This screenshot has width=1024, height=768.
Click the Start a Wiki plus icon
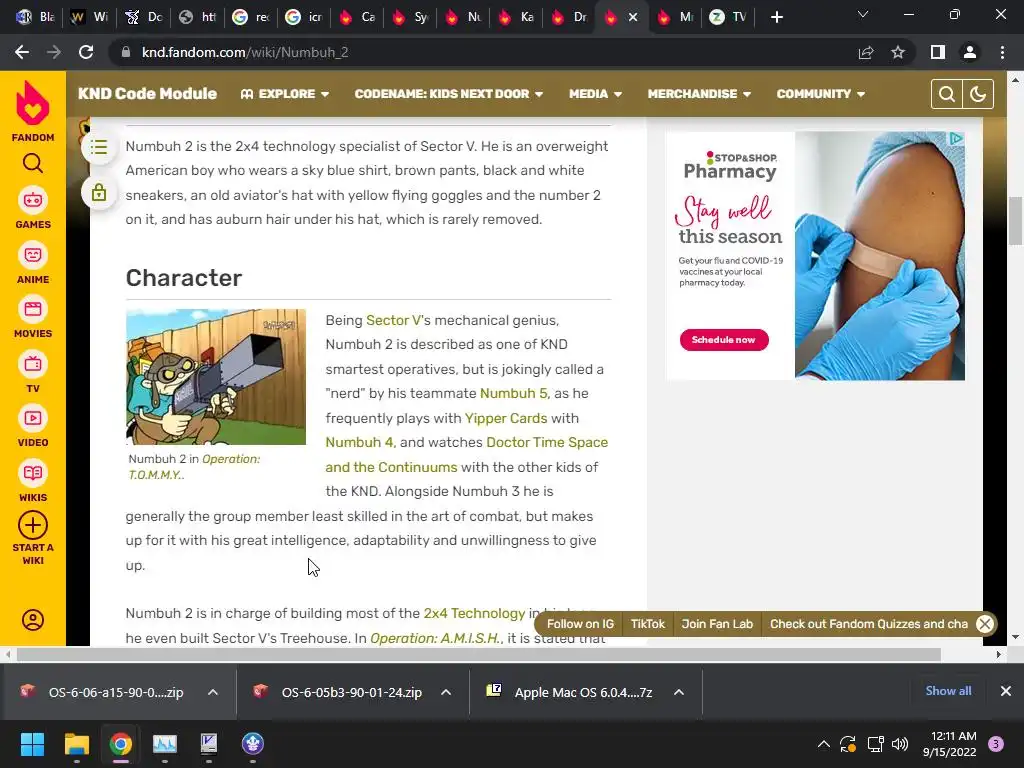[33, 525]
